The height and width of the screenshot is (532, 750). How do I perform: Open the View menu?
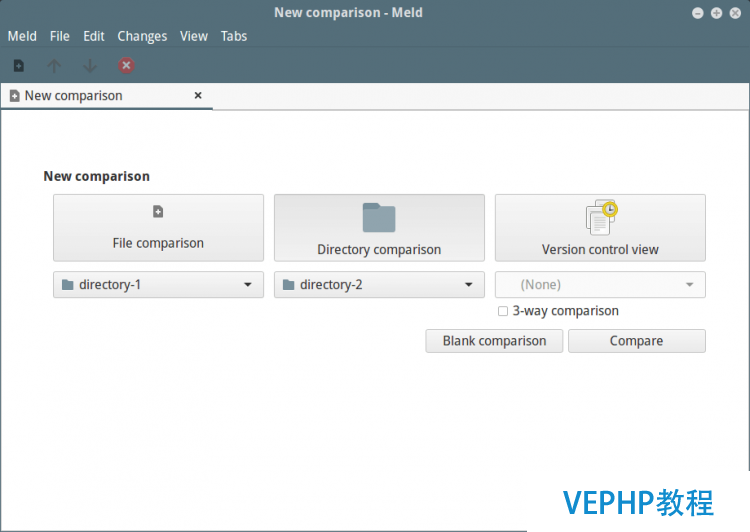coord(194,36)
